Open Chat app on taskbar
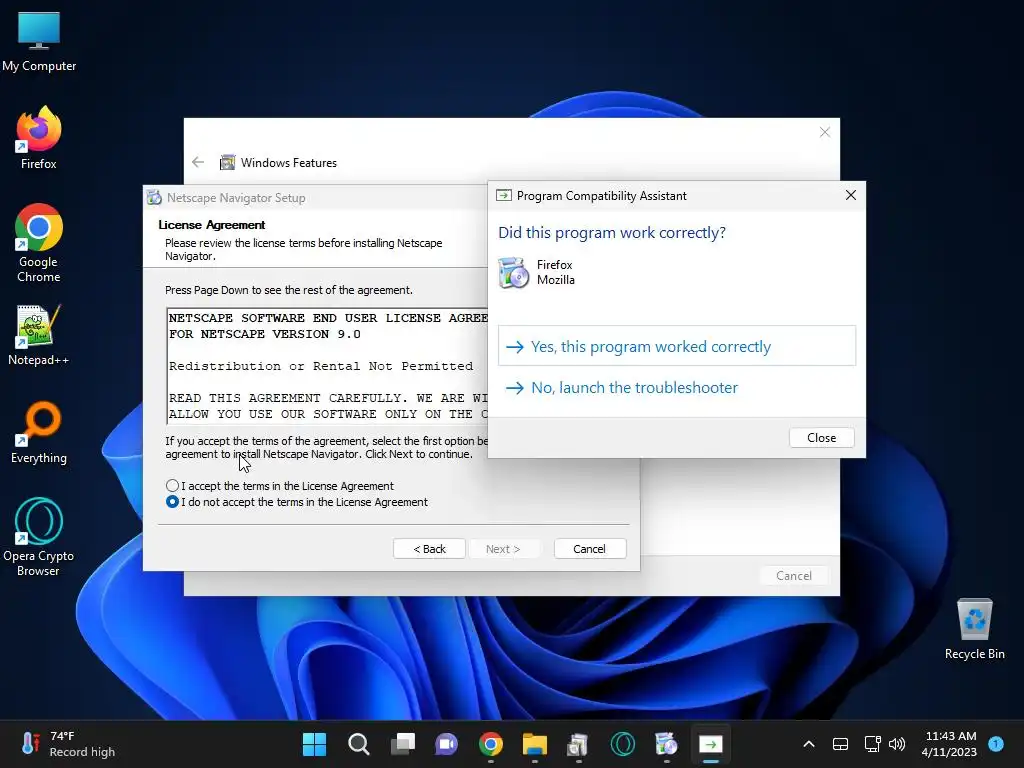The width and height of the screenshot is (1024, 768). tap(447, 744)
